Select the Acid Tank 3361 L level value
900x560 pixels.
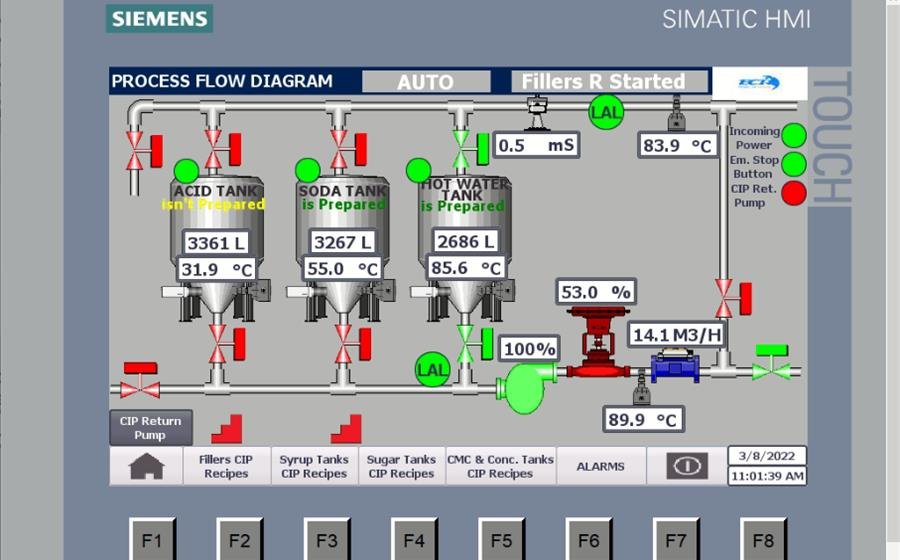click(x=216, y=243)
